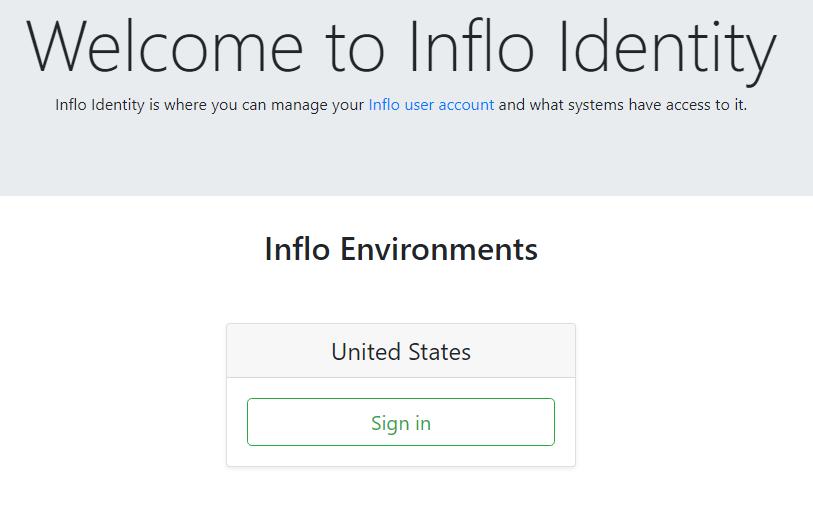Click the green Sign in button
The height and width of the screenshot is (505, 813).
pyautogui.click(x=401, y=422)
